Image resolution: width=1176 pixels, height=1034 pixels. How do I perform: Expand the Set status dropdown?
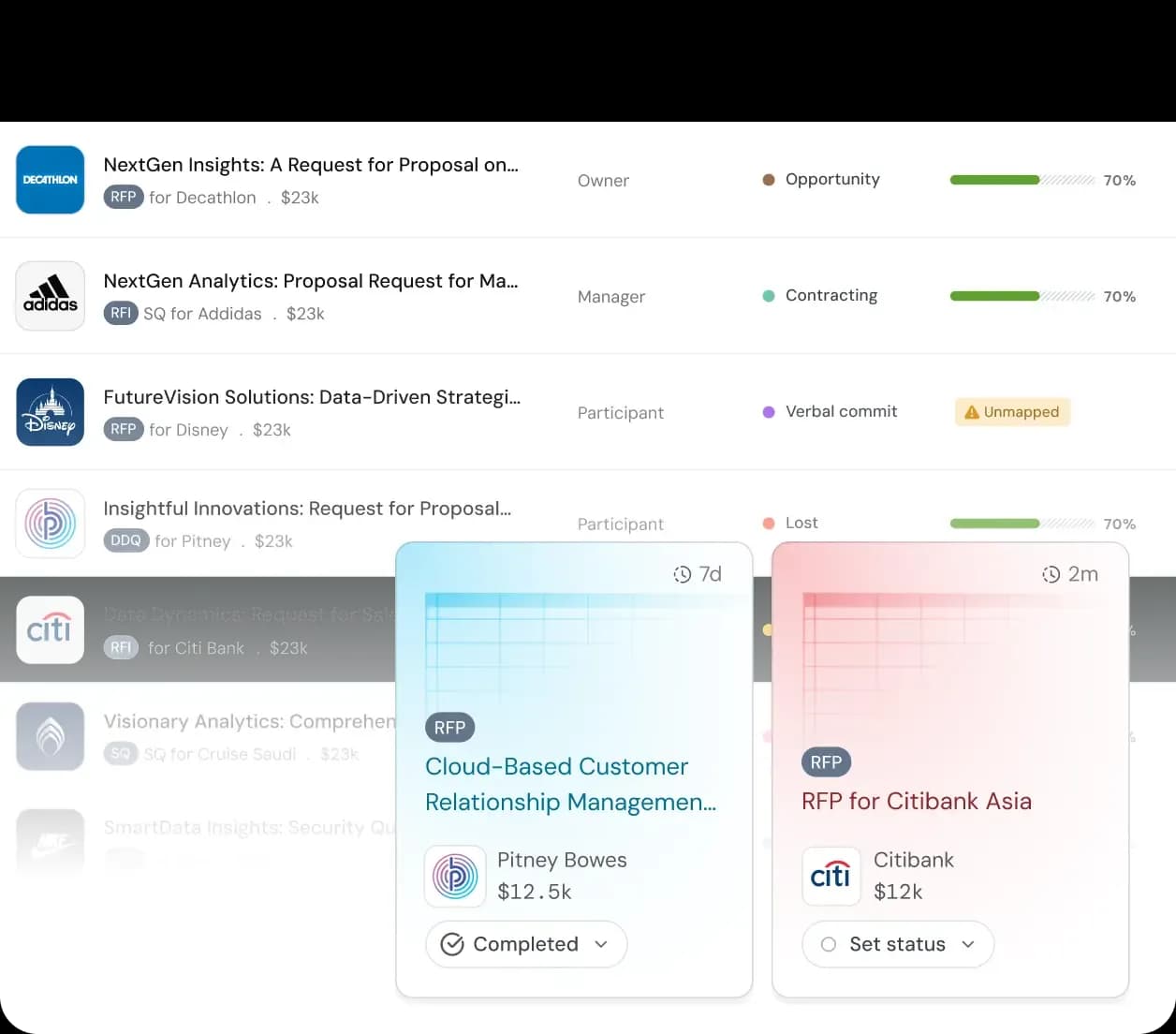(968, 944)
